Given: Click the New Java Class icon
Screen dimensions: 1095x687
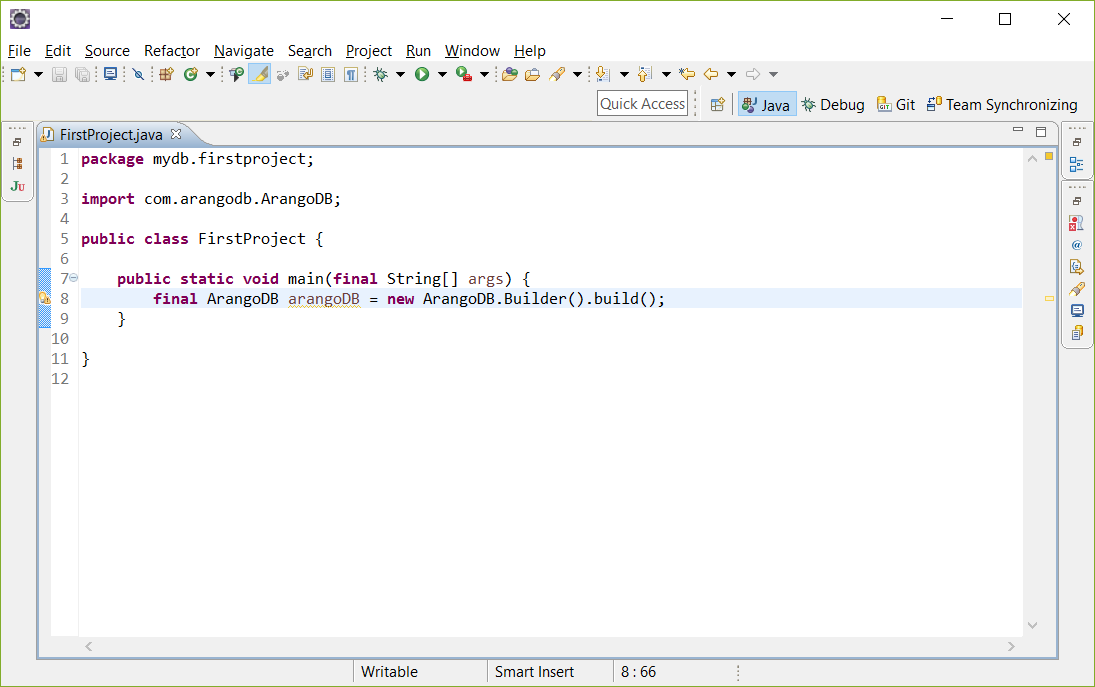Looking at the screenshot, I should click(x=191, y=74).
